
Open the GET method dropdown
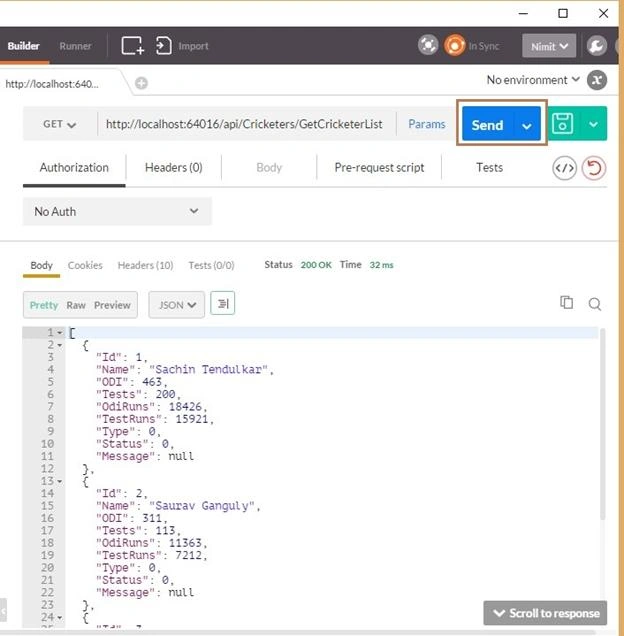(60, 124)
